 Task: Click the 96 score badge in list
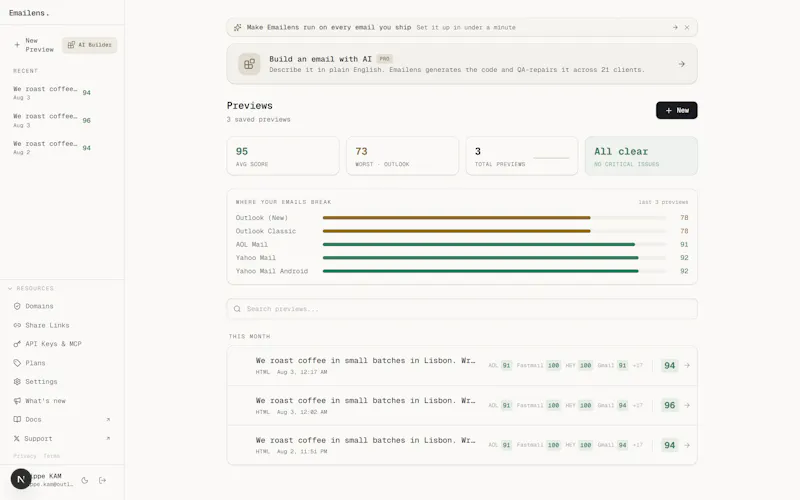tap(669, 405)
